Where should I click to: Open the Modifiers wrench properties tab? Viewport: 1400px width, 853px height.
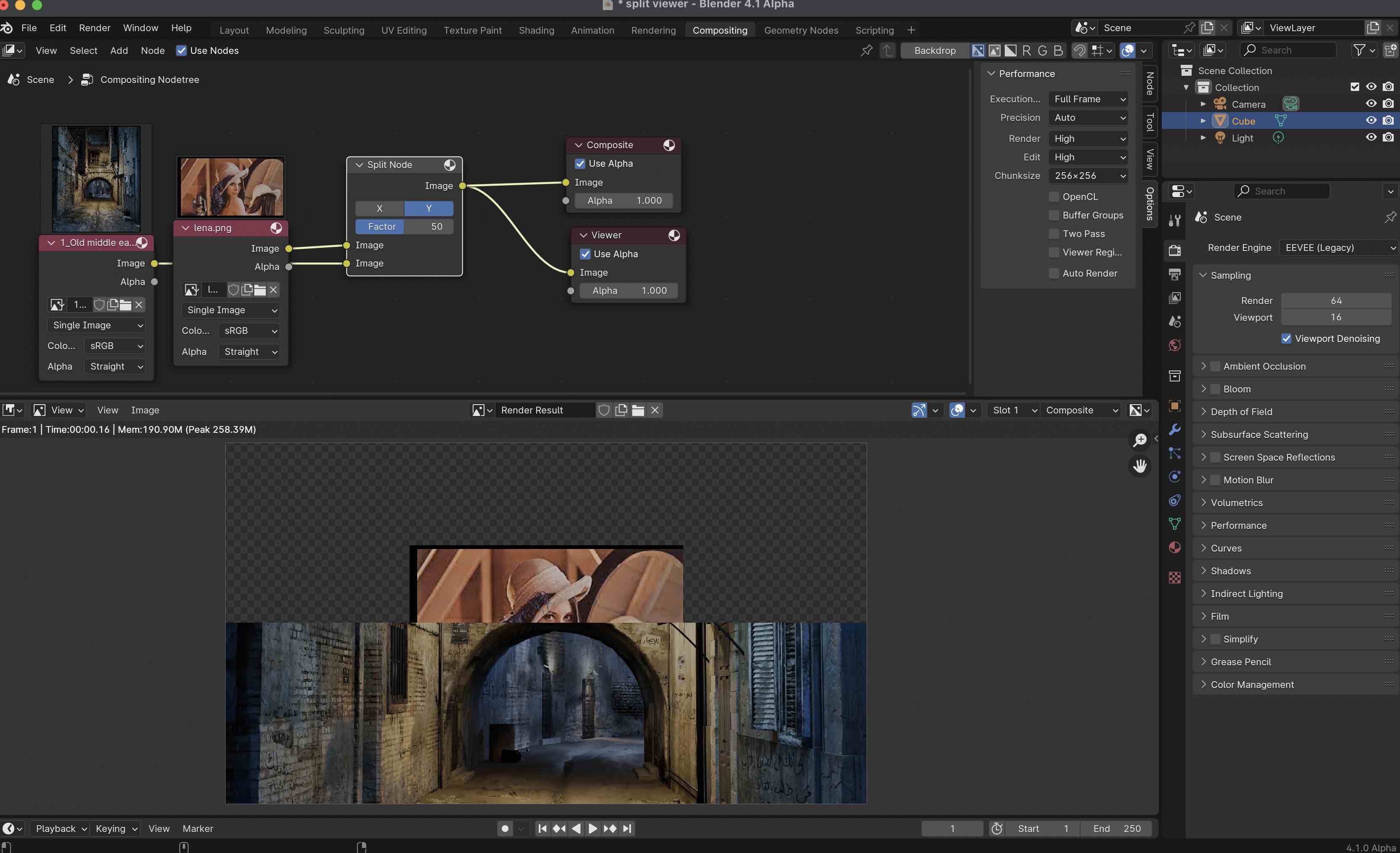coord(1174,429)
